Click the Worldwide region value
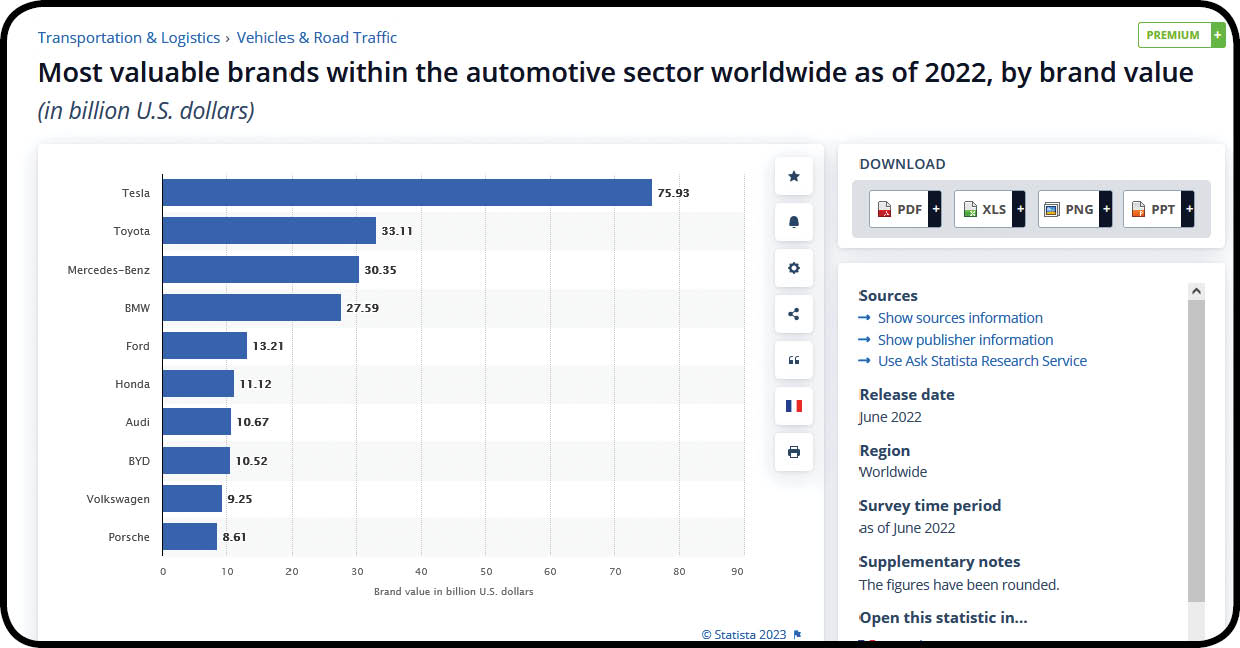Viewport: 1240px width, 648px height. click(x=893, y=472)
